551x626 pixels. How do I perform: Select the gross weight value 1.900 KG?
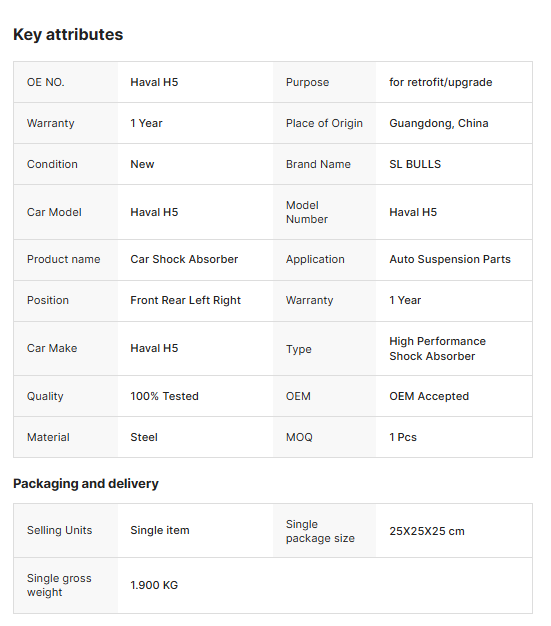154,585
